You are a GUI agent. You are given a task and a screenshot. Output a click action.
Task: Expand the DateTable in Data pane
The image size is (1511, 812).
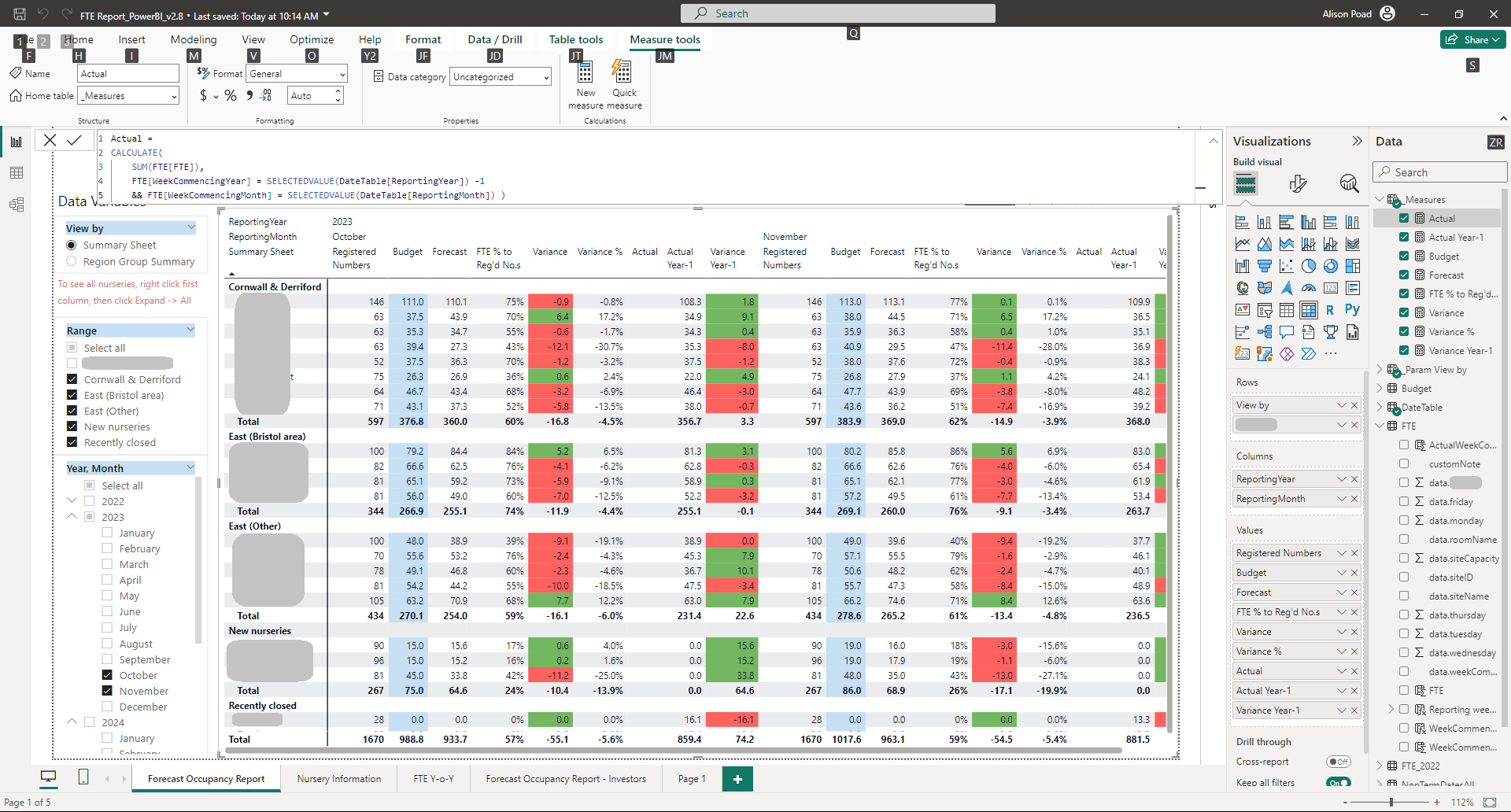[x=1380, y=408]
